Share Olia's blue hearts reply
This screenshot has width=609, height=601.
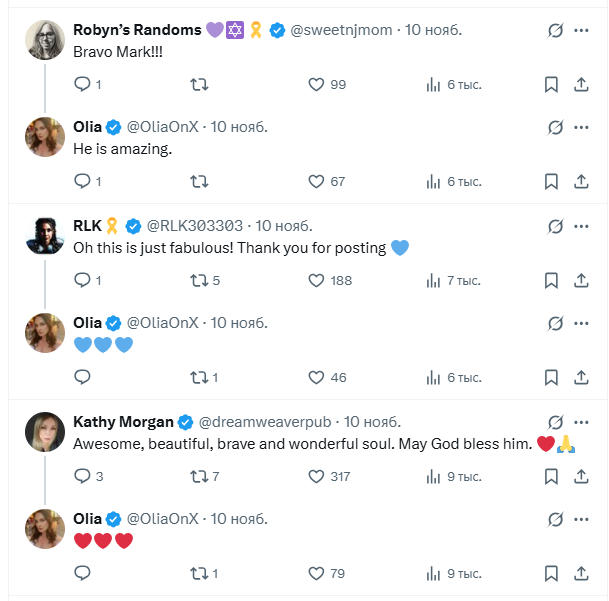pyautogui.click(x=582, y=377)
